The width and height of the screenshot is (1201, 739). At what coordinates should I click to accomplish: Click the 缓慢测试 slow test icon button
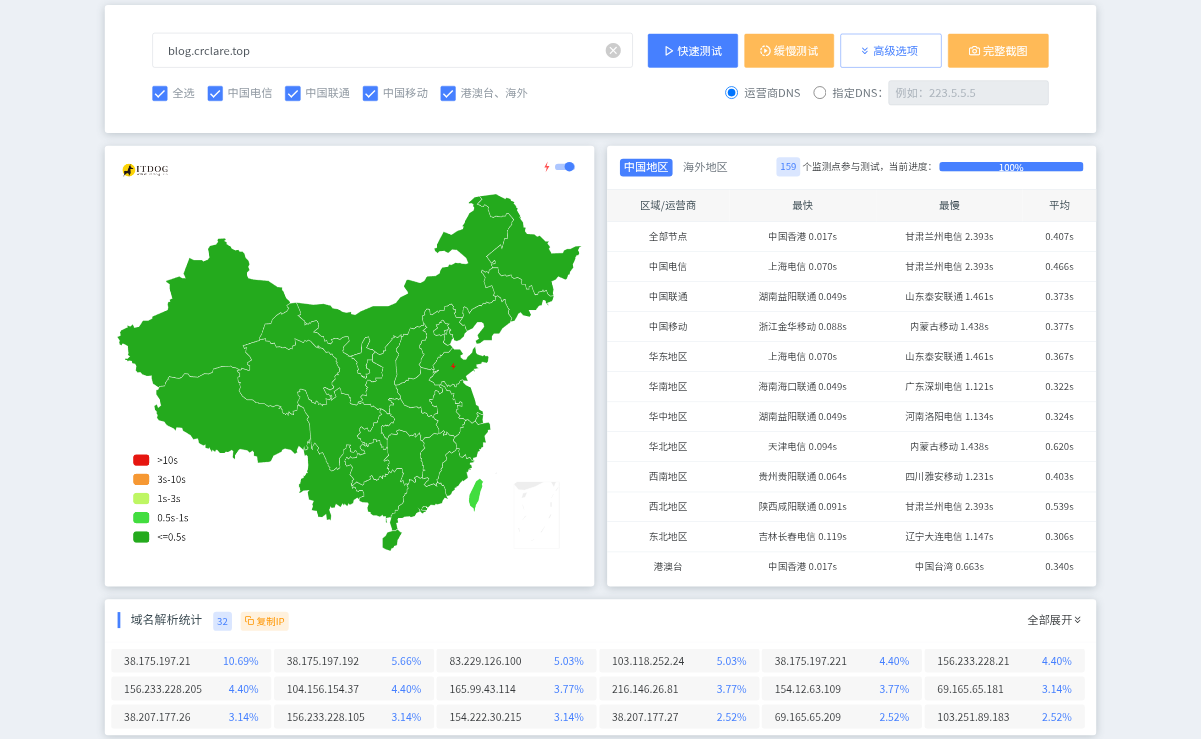click(766, 50)
